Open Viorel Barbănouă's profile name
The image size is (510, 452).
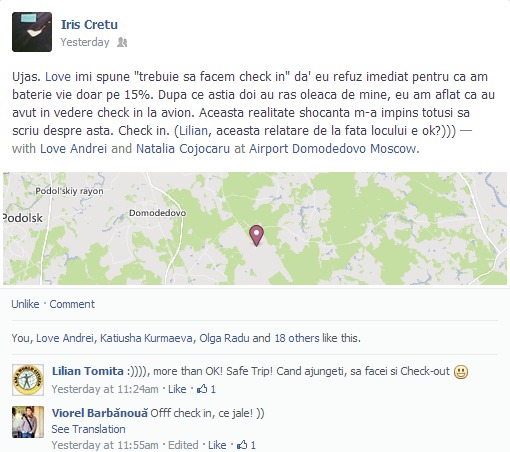click(100, 413)
